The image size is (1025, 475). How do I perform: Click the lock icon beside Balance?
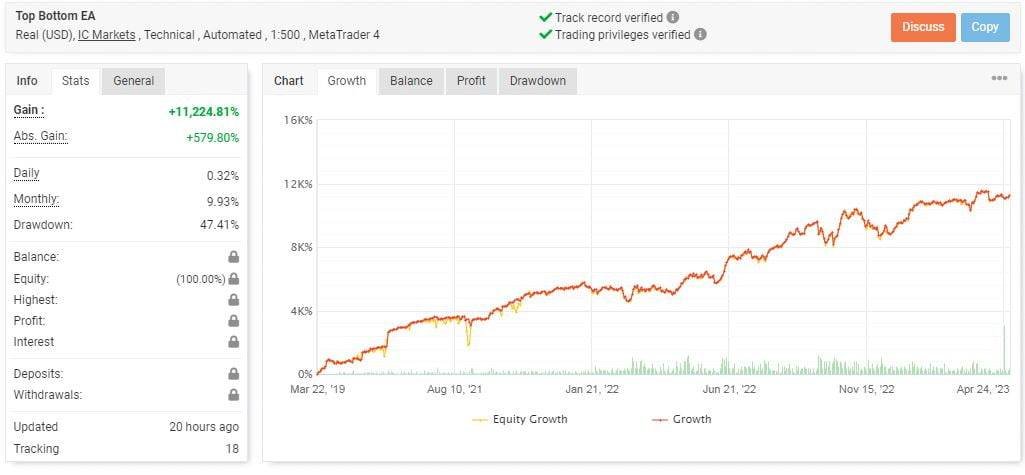point(233,257)
